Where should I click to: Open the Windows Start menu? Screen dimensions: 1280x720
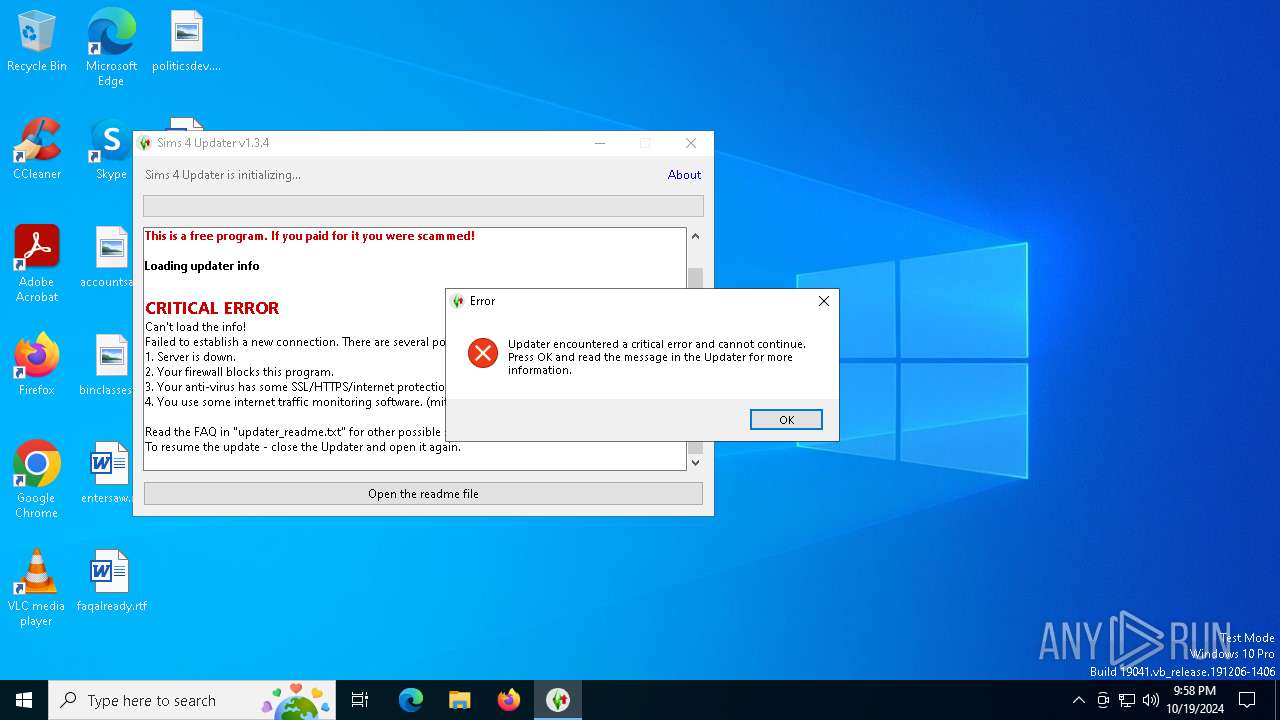(x=24, y=700)
